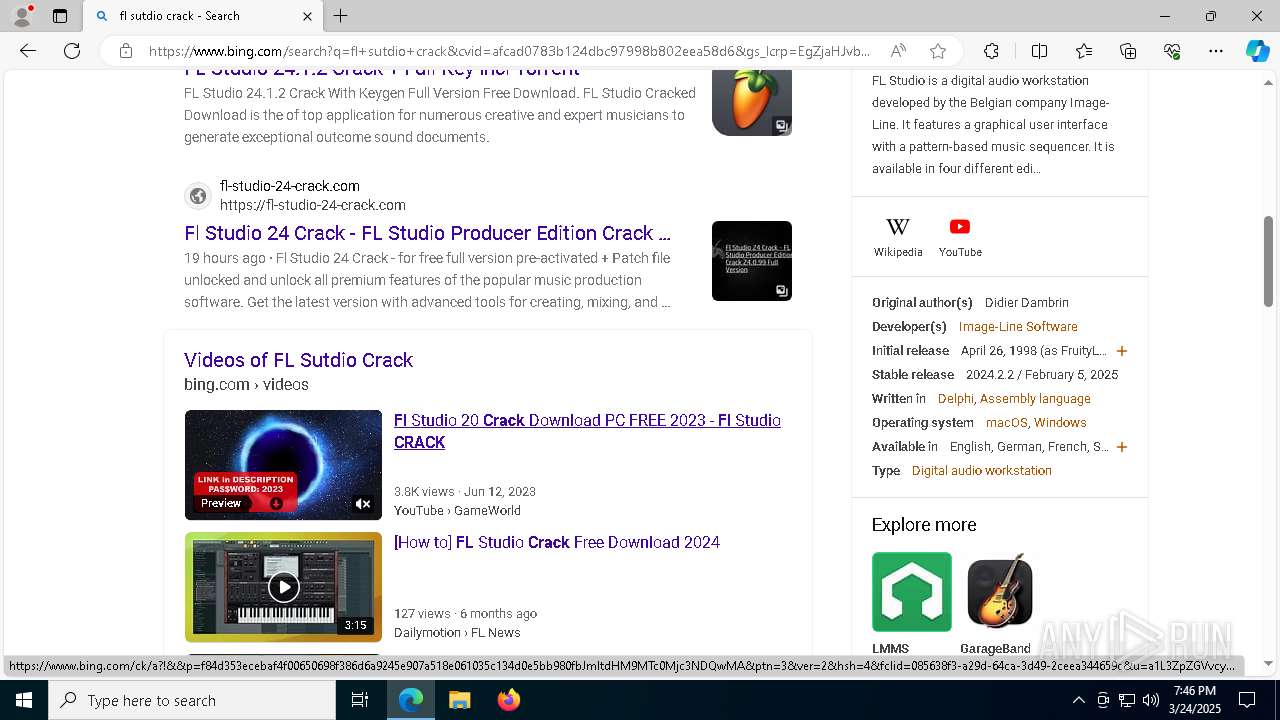Play the Dailymotion video thumbnail
The height and width of the screenshot is (720, 1280).
point(283,587)
